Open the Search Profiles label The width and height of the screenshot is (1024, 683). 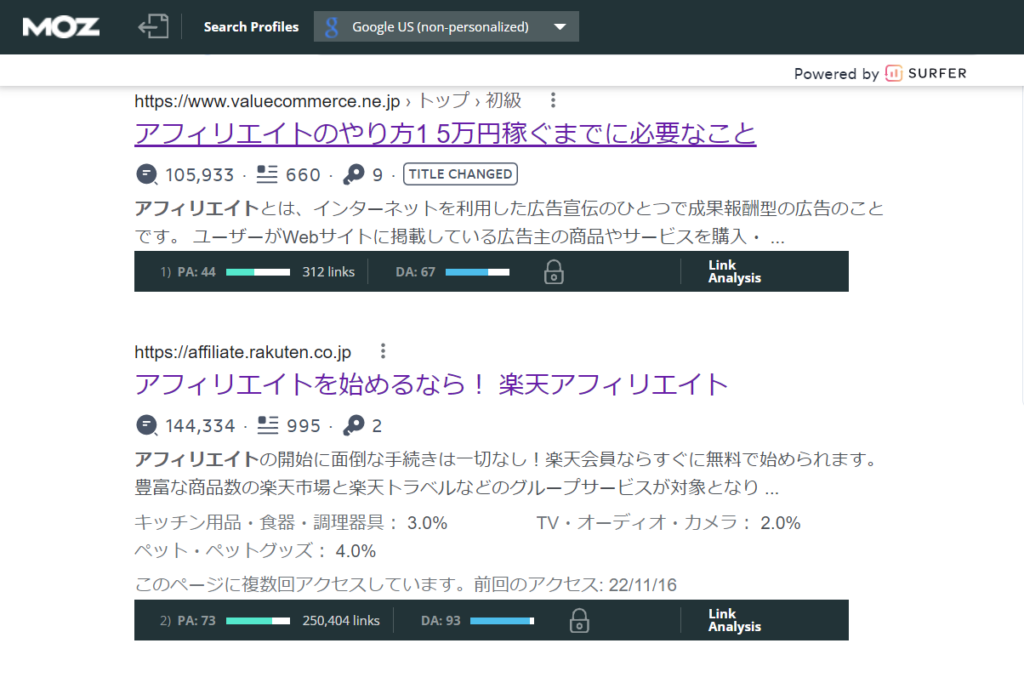pos(251,27)
